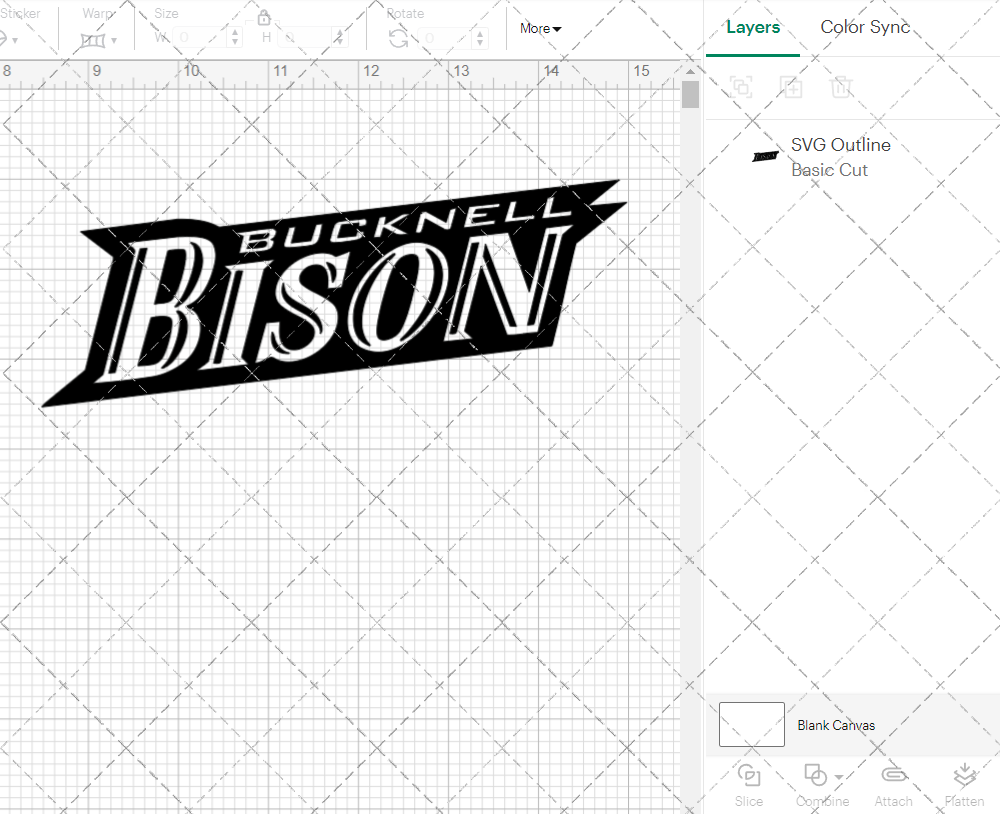Toggle the size aspect ratio lock
1000x814 pixels.
[263, 18]
